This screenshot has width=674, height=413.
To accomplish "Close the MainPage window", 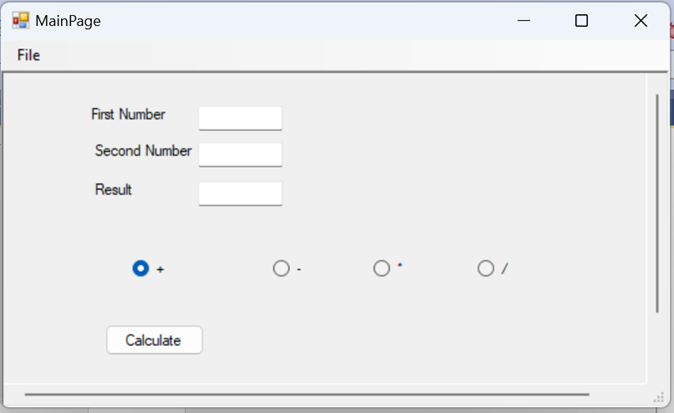I will [x=640, y=21].
